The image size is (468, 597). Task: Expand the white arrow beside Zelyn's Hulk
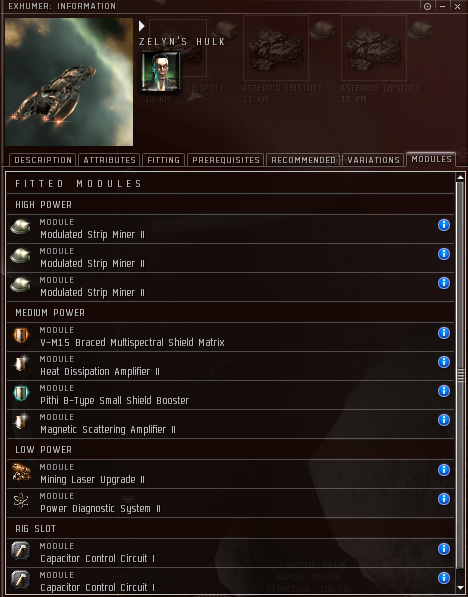coord(142,26)
